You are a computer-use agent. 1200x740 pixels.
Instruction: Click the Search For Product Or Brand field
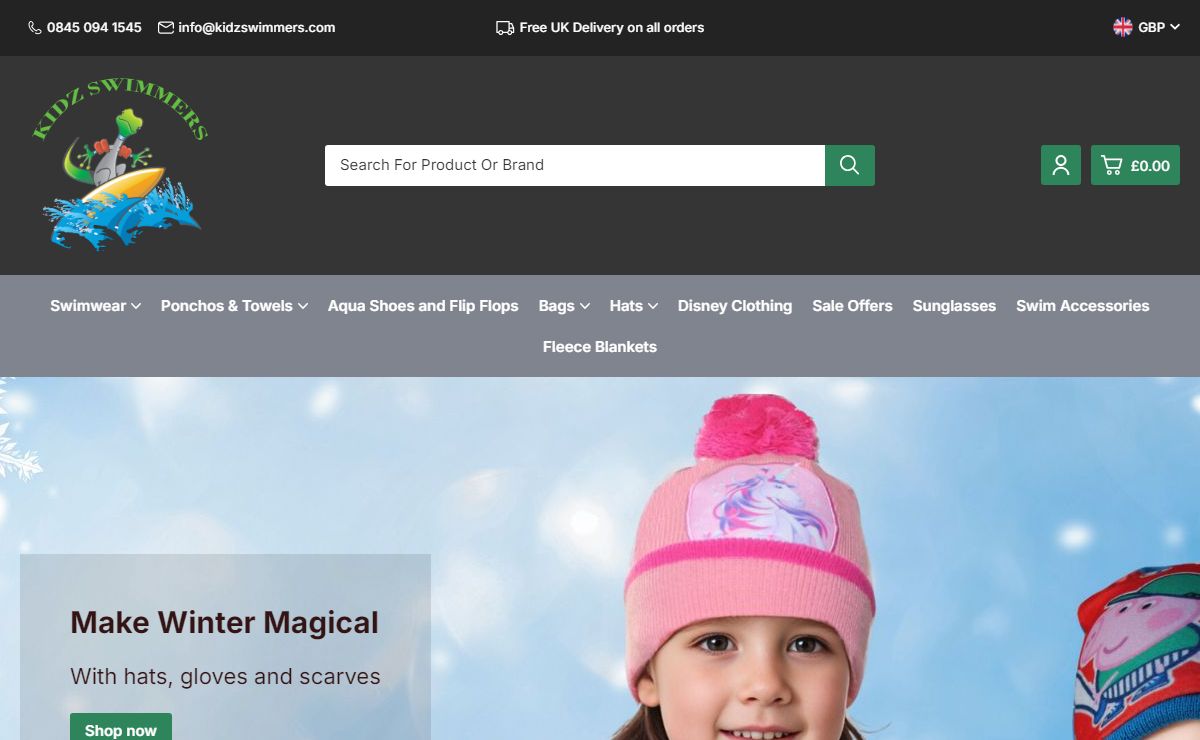coord(575,165)
